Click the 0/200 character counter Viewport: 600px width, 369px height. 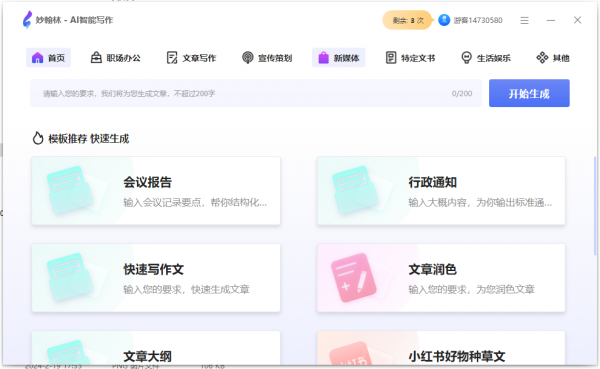tap(462, 93)
